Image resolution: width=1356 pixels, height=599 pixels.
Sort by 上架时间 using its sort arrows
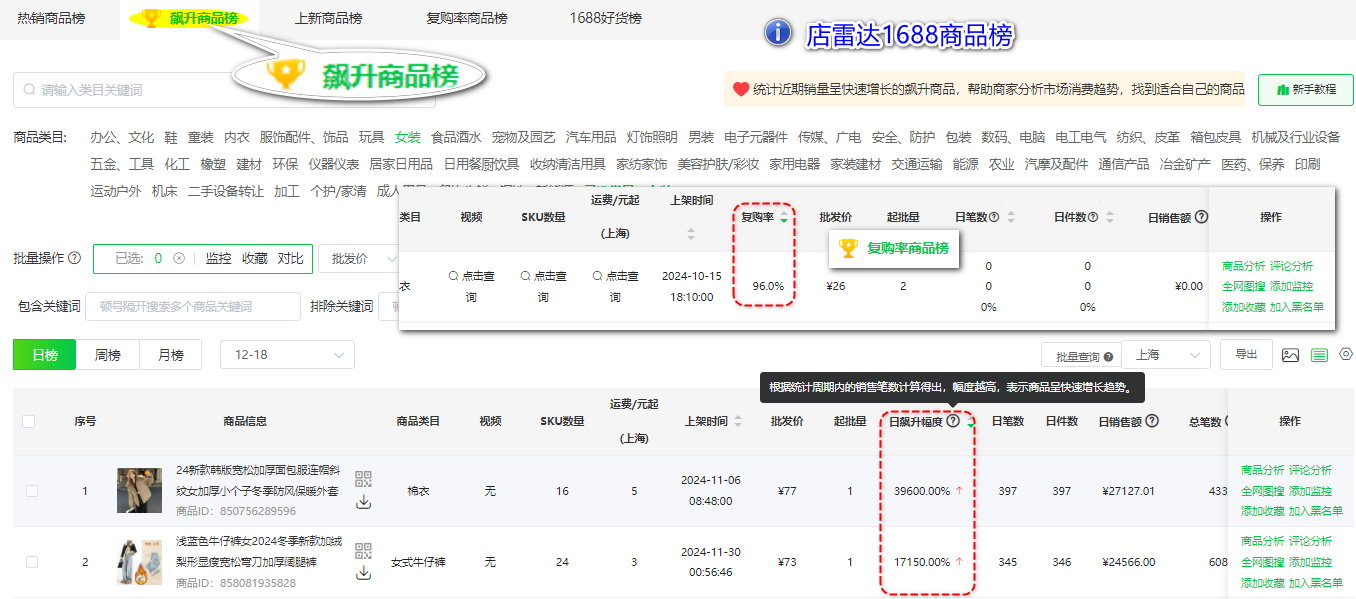(x=740, y=421)
